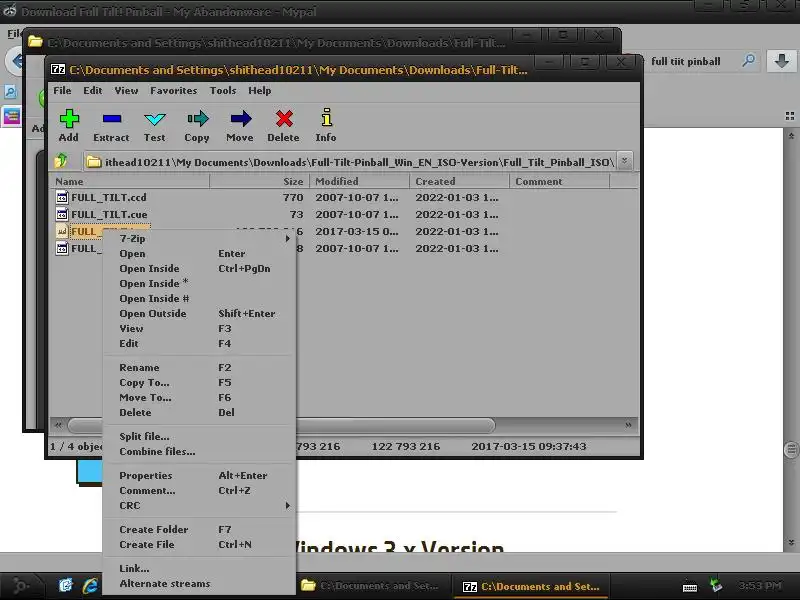Click the red Delete toolbar icon
Screen dimensions: 800x600
point(284,119)
